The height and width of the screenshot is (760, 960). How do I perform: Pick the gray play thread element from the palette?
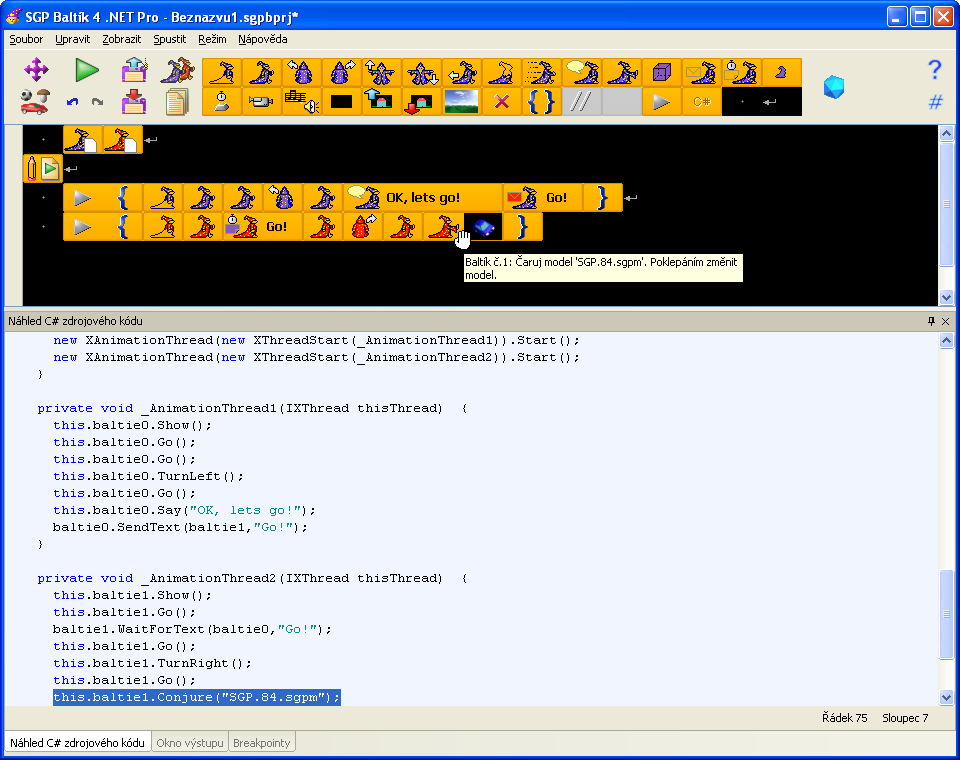tap(662, 102)
